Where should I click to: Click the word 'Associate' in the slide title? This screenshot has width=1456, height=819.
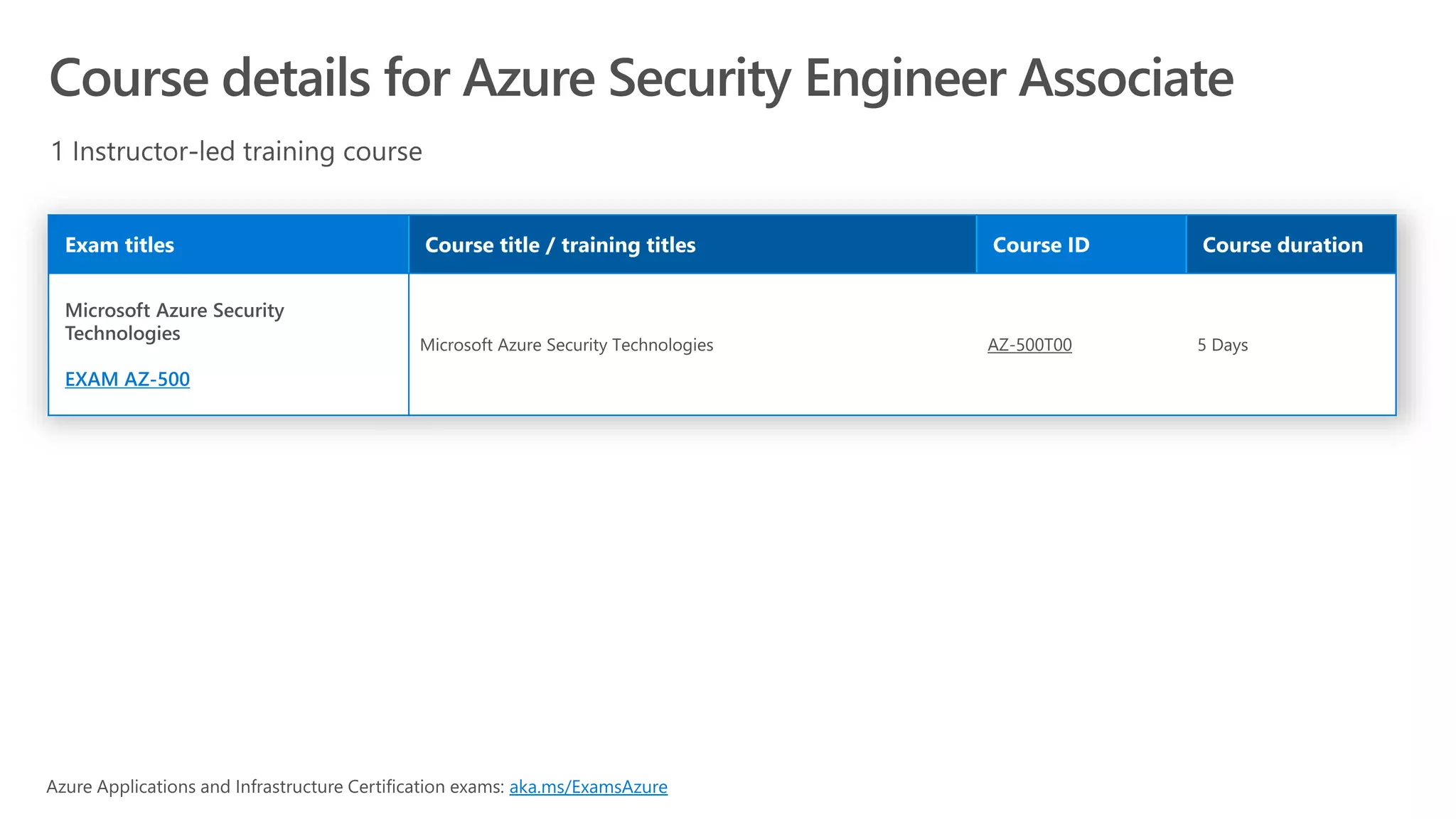[1126, 78]
